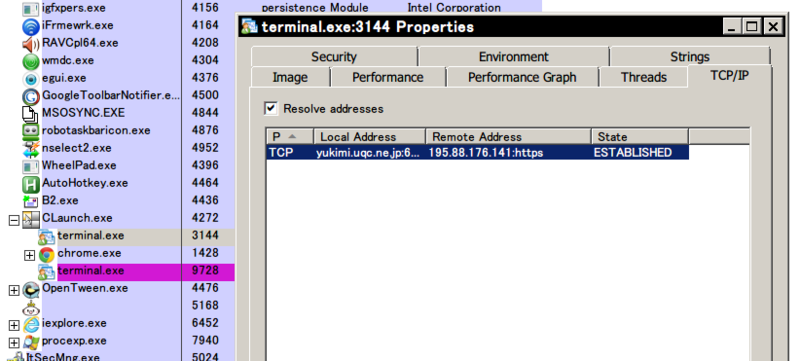Screen dimensions: 800x361
Task: Select highlighted terminal.exe row PID 9728
Action: tap(146, 272)
